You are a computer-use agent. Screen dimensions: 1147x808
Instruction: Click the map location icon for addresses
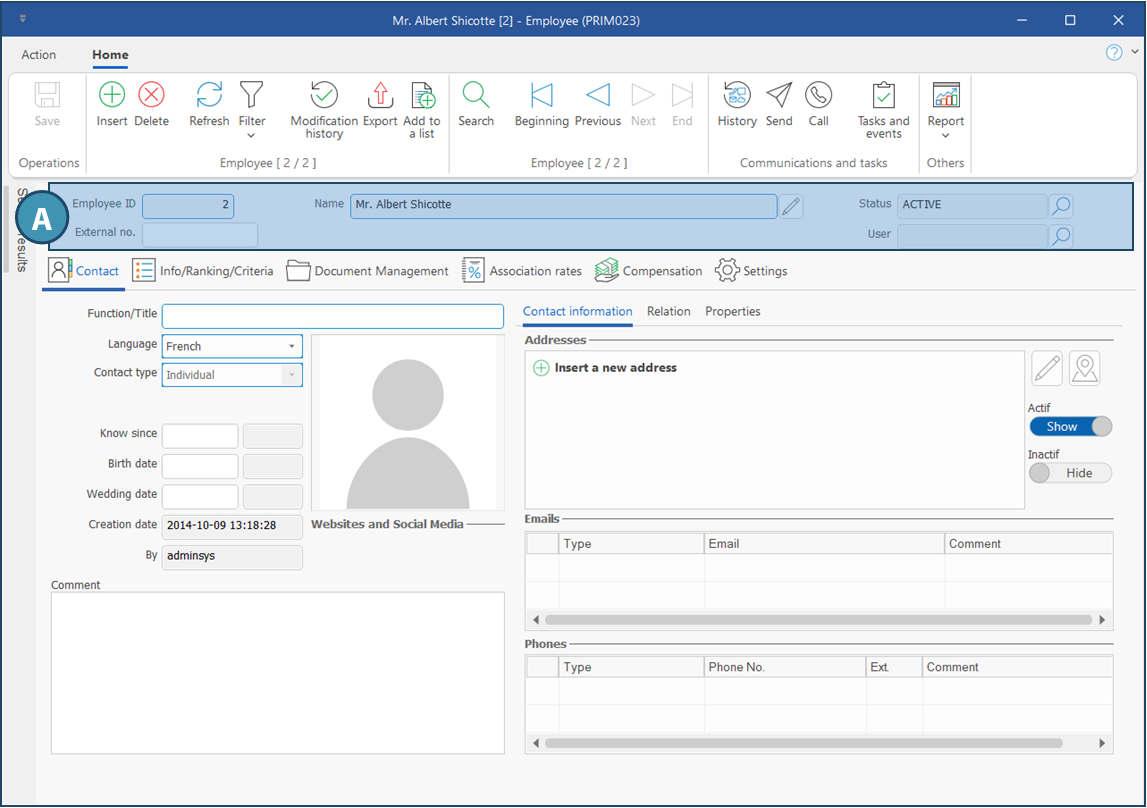[x=1084, y=368]
